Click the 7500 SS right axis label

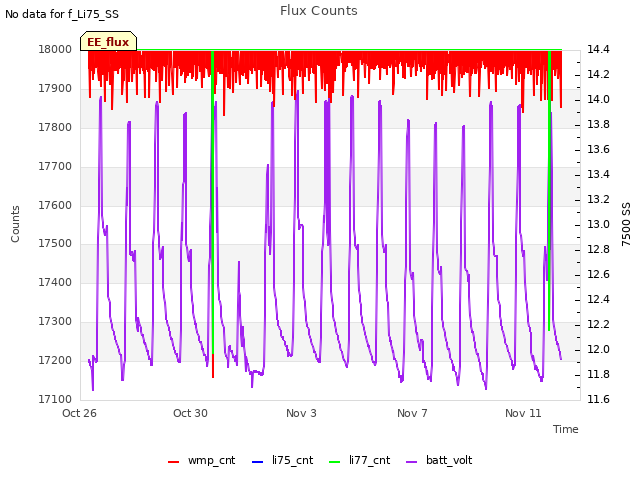(x=626, y=224)
